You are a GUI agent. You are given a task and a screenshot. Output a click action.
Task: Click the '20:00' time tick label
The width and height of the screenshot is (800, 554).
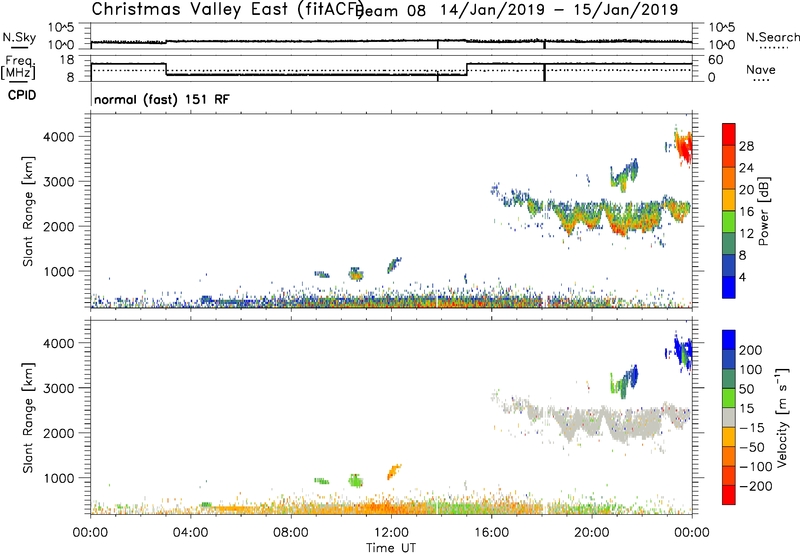coord(592,533)
